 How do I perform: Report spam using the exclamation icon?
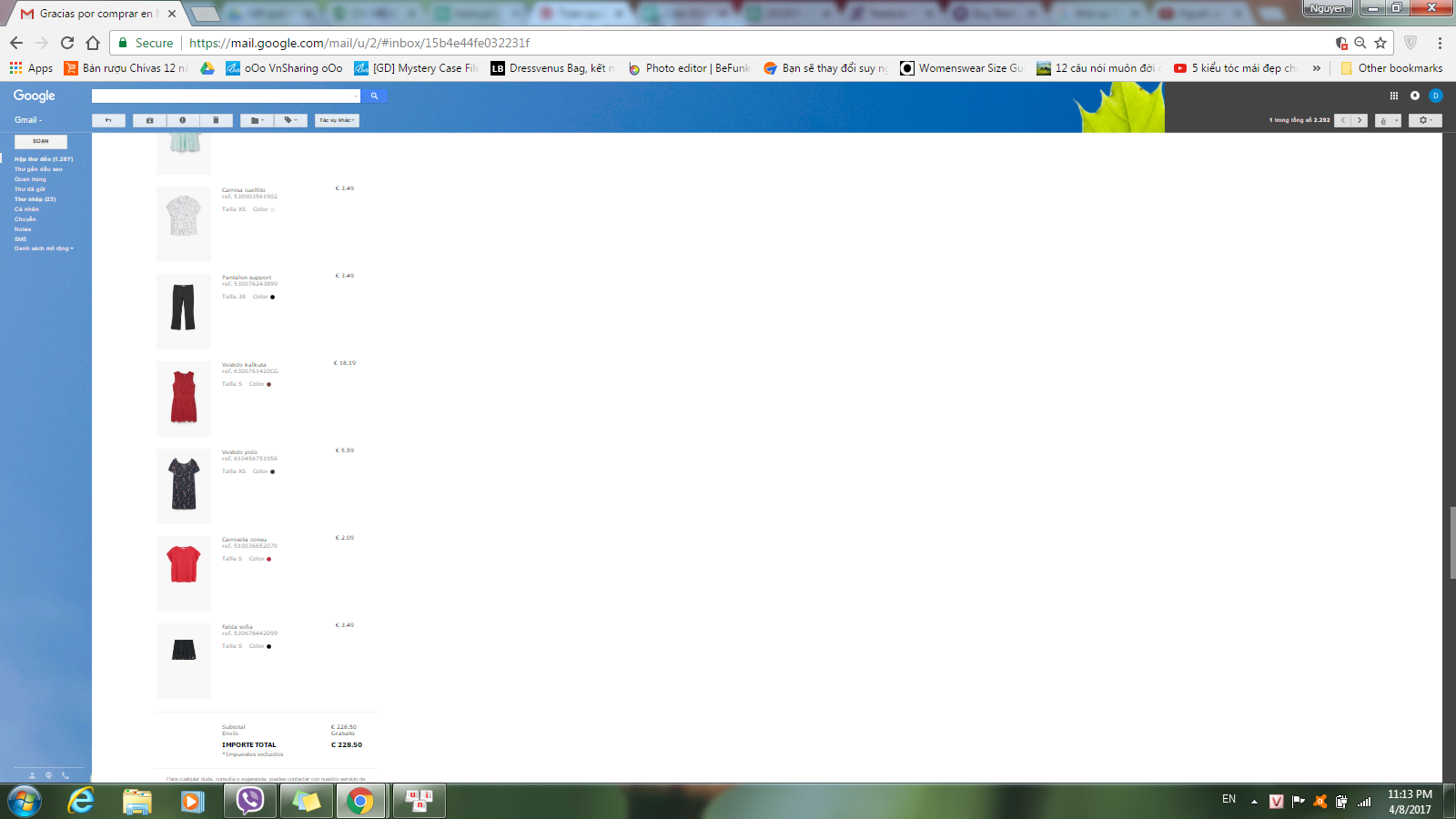pyautogui.click(x=182, y=120)
